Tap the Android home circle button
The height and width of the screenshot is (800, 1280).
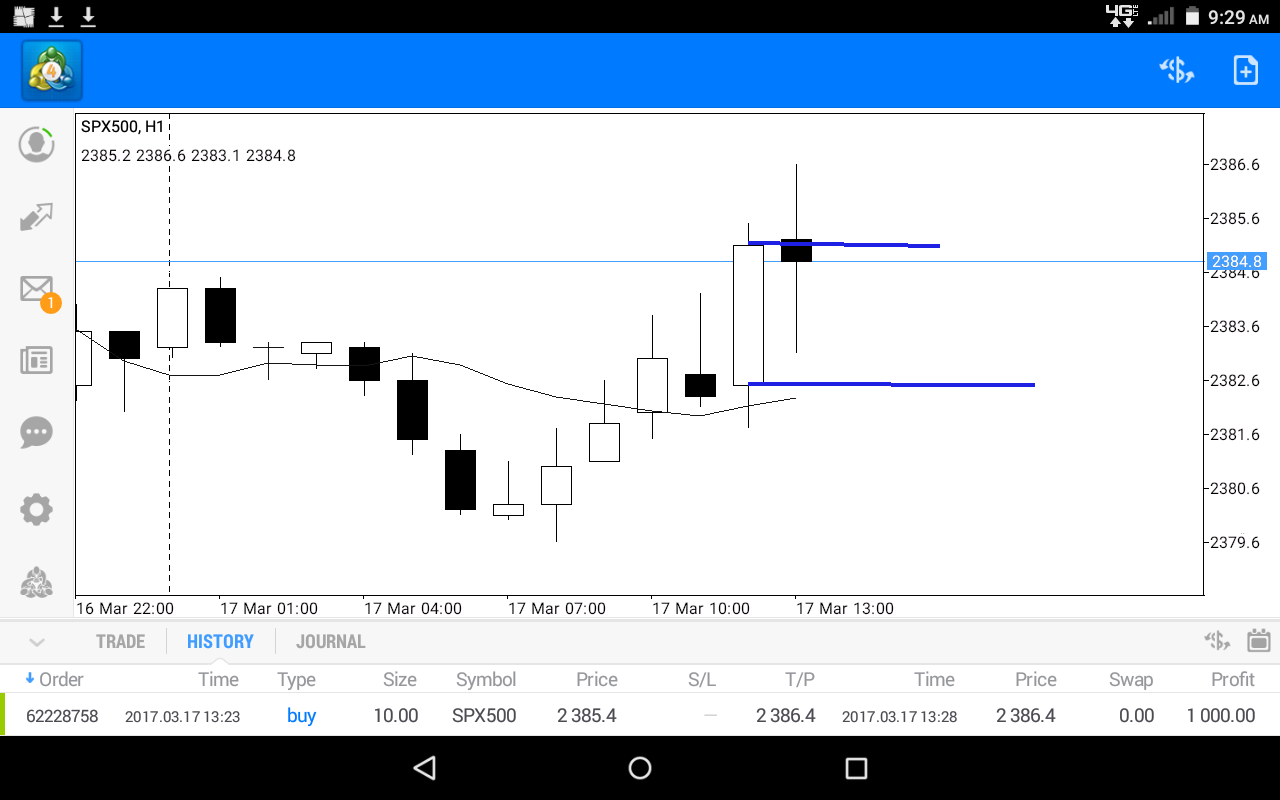click(x=640, y=768)
